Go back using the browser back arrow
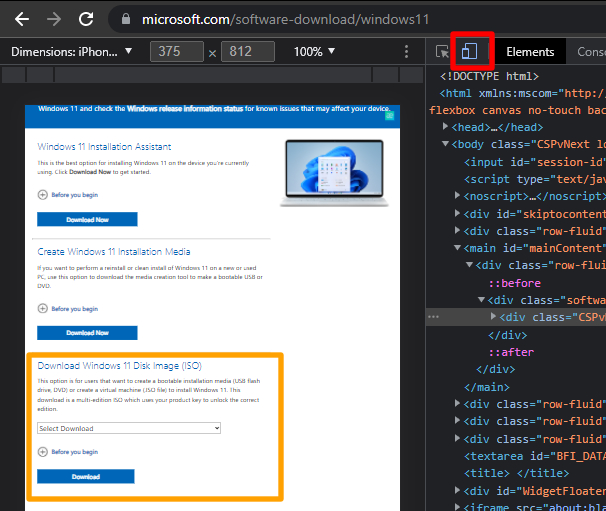 tap(21, 19)
